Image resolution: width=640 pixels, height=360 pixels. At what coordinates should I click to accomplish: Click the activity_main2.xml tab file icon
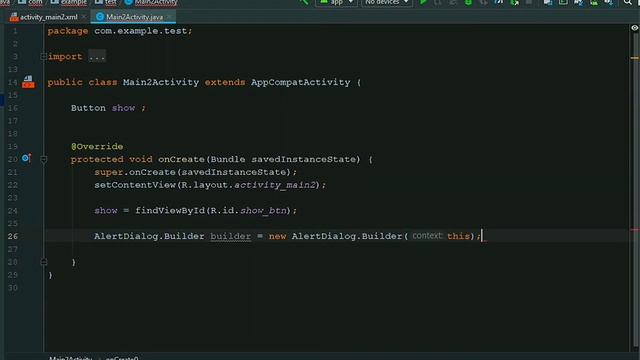14,17
